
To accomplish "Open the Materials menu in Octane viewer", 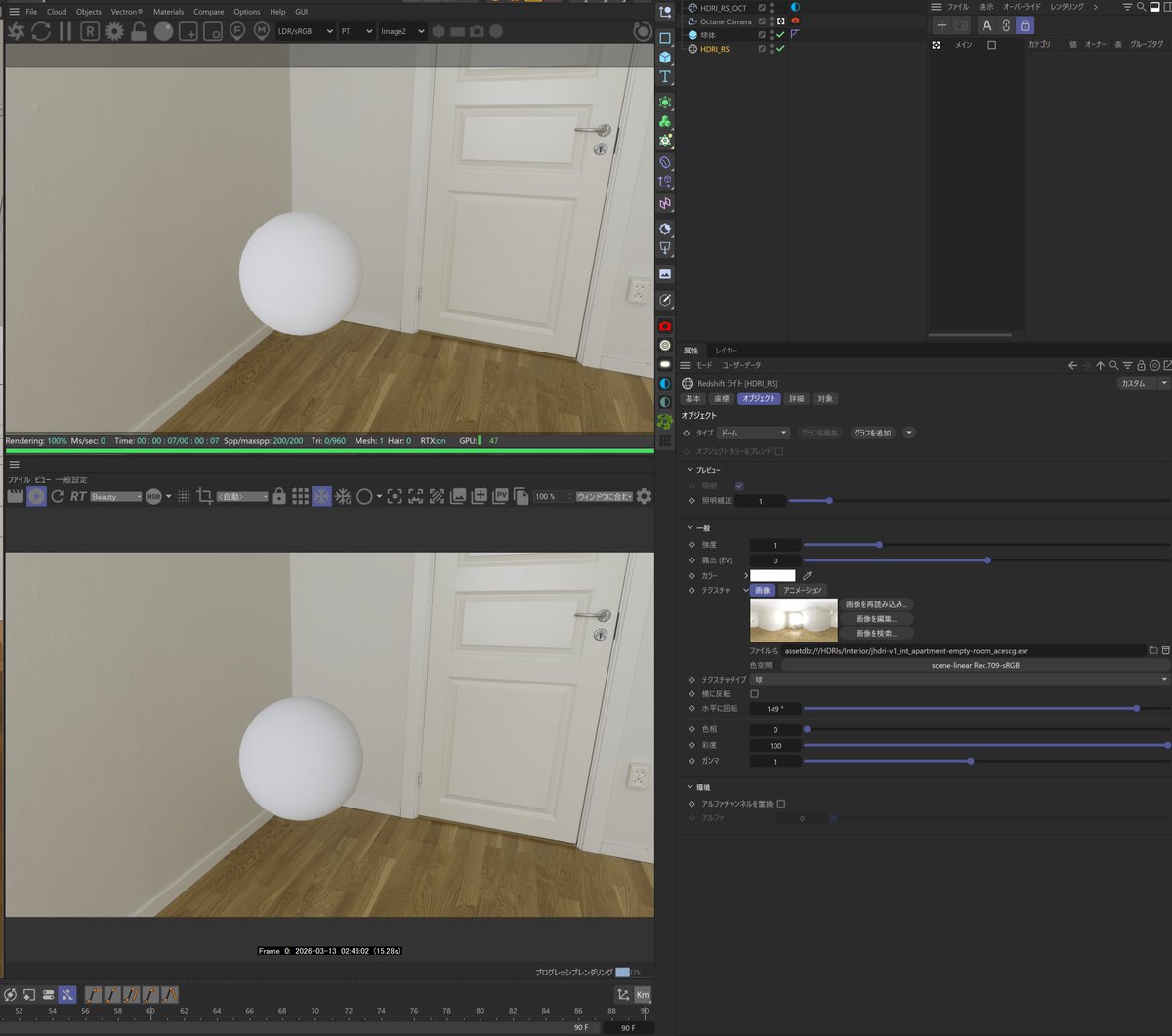I will [x=168, y=12].
